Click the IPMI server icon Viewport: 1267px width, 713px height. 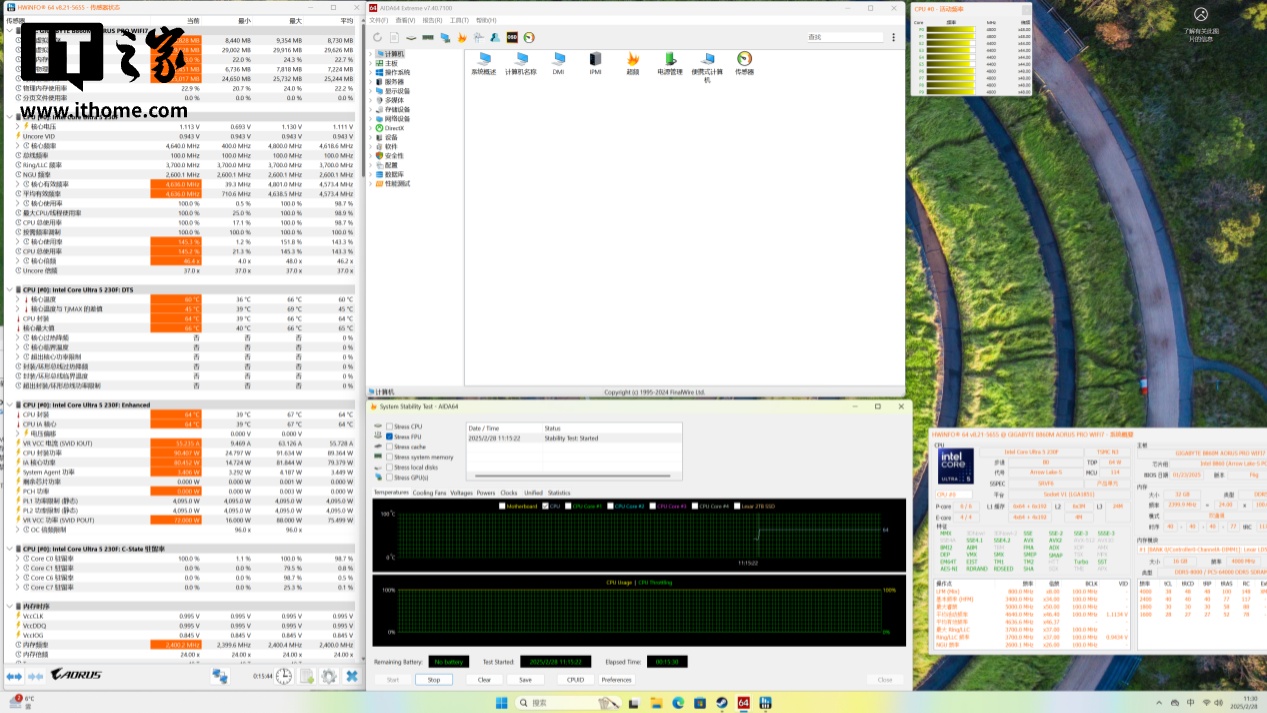point(596,61)
